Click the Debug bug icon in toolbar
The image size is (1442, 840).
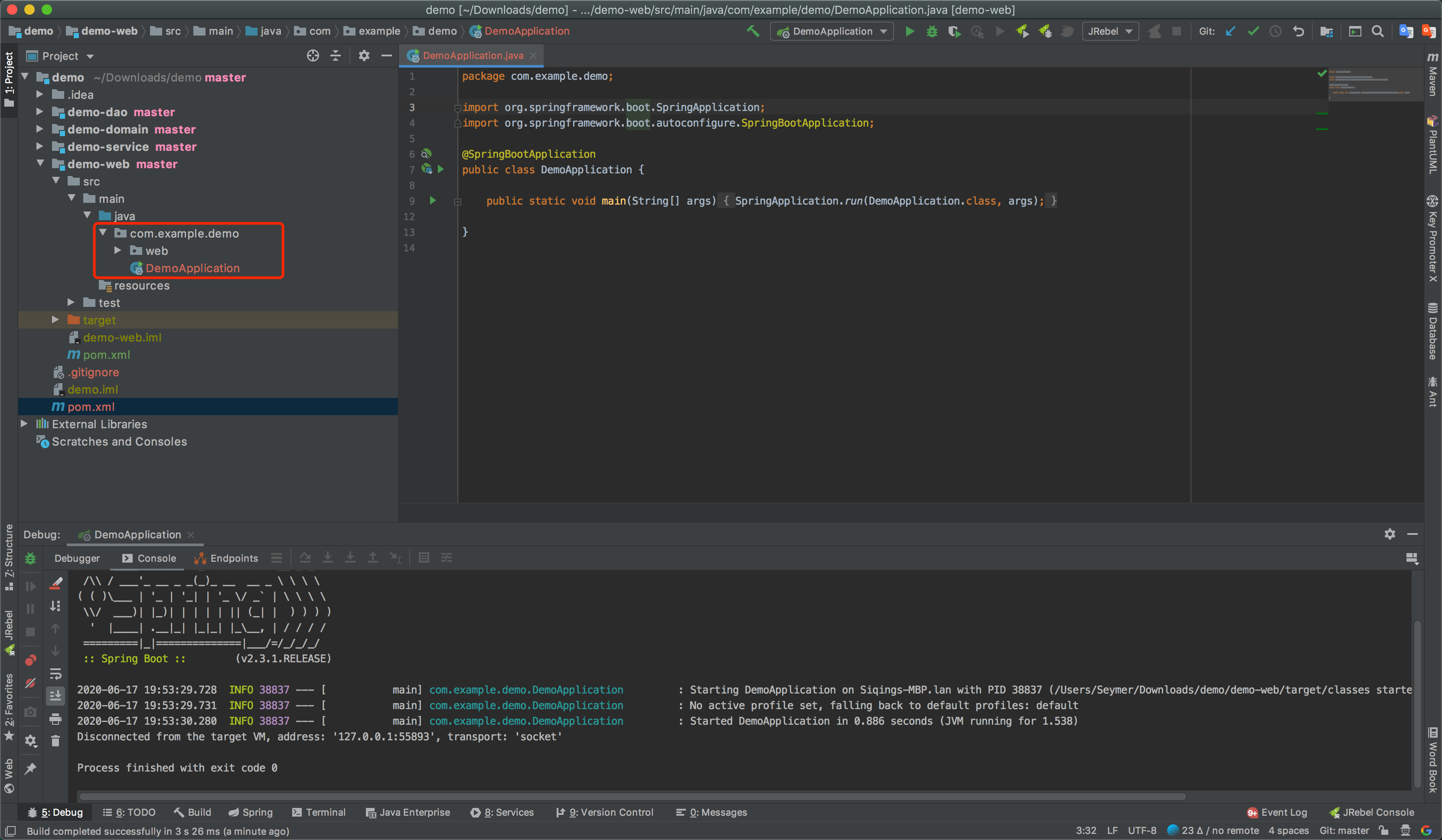point(932,32)
